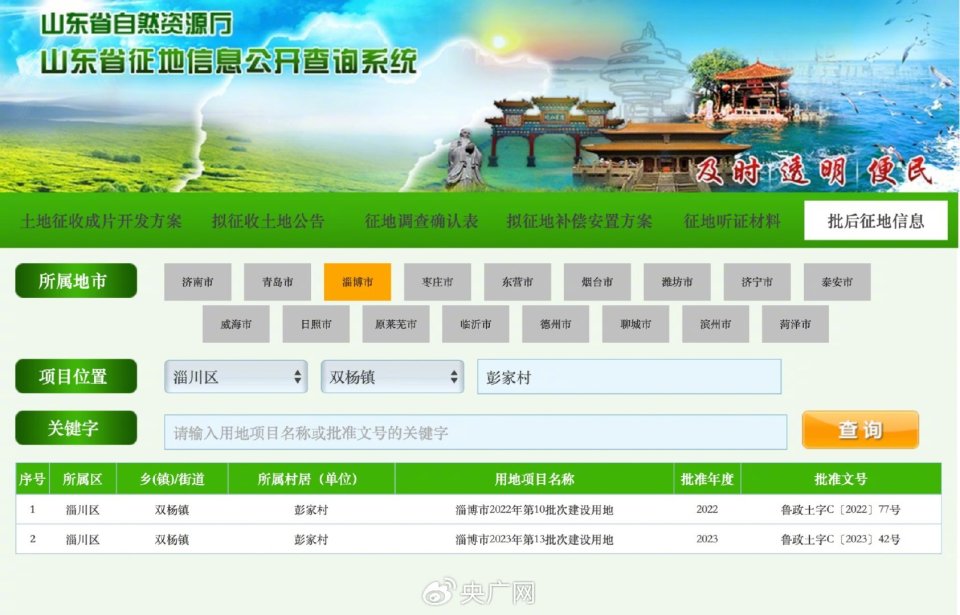Select 烟台市 in the city selector

596,281
